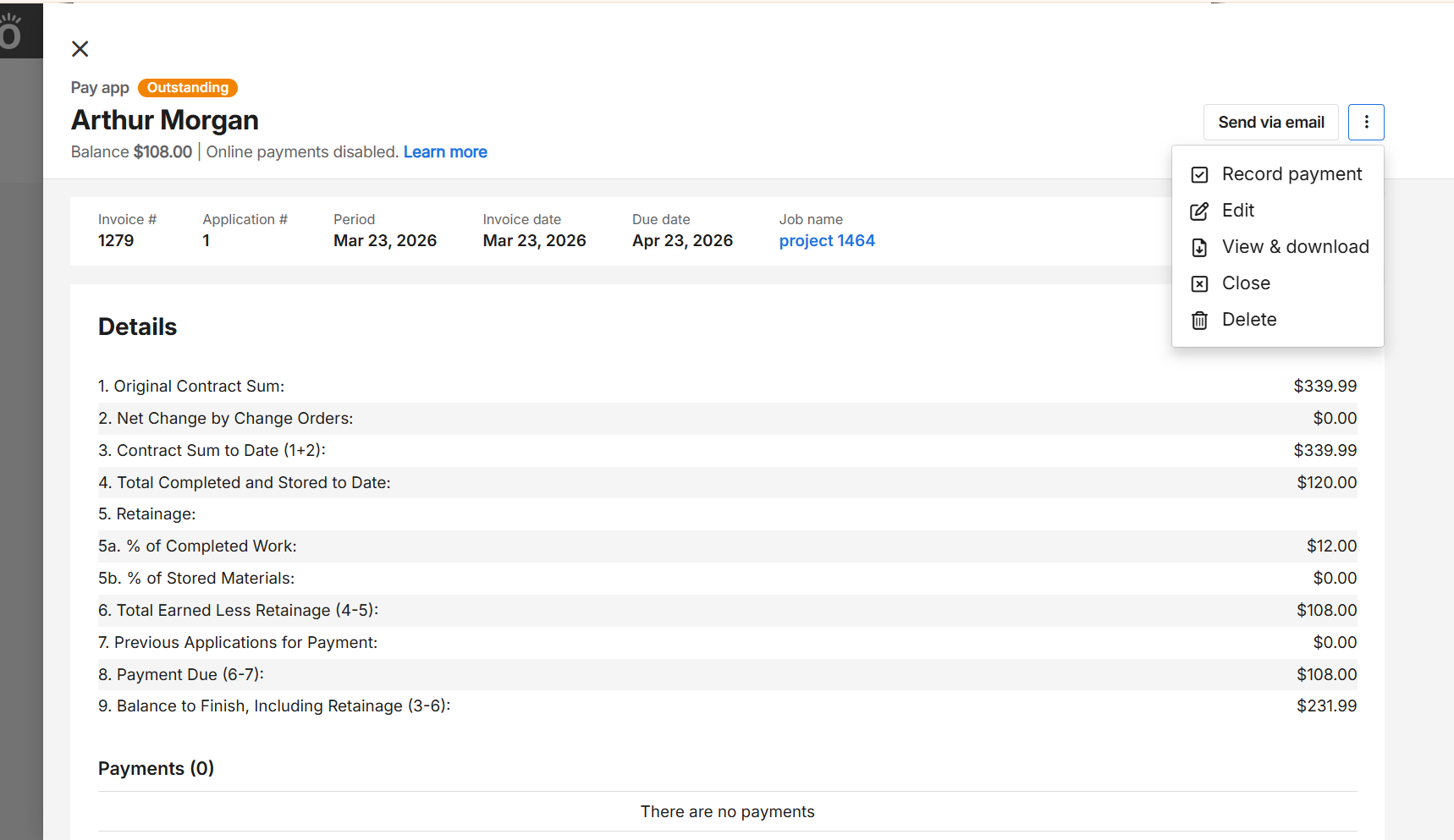Close the pay app panel with X
The height and width of the screenshot is (840, 1454).
80,49
